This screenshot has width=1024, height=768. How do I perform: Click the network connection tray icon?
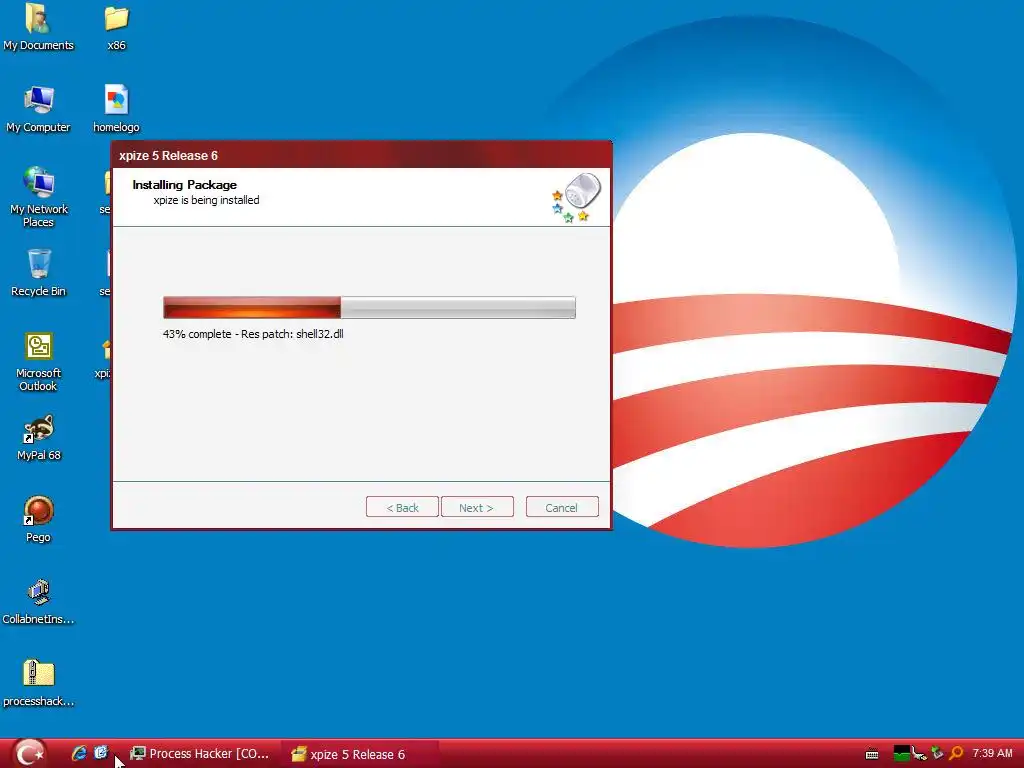(920, 754)
